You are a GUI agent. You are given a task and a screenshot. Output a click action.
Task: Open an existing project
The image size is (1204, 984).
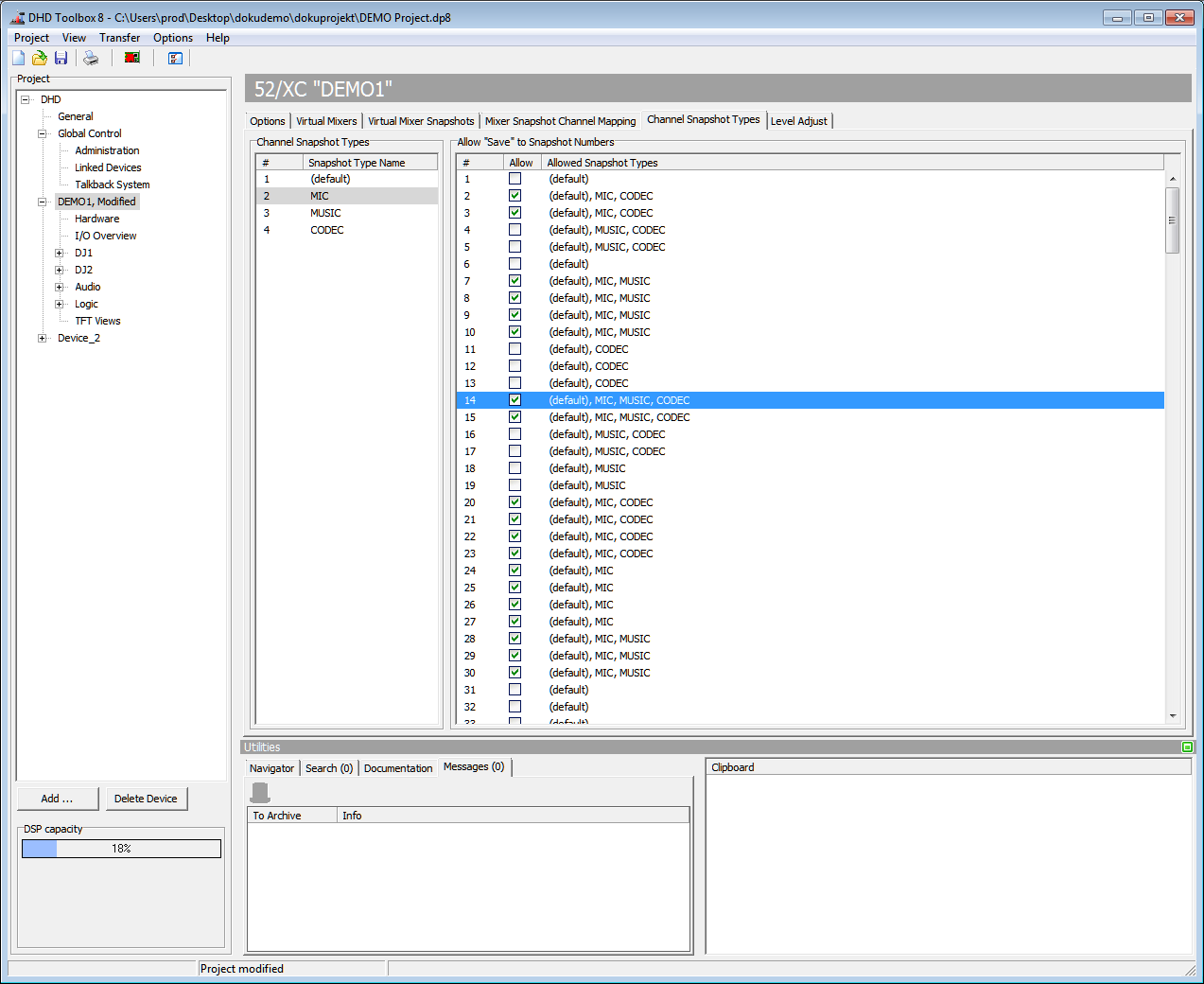tap(39, 58)
